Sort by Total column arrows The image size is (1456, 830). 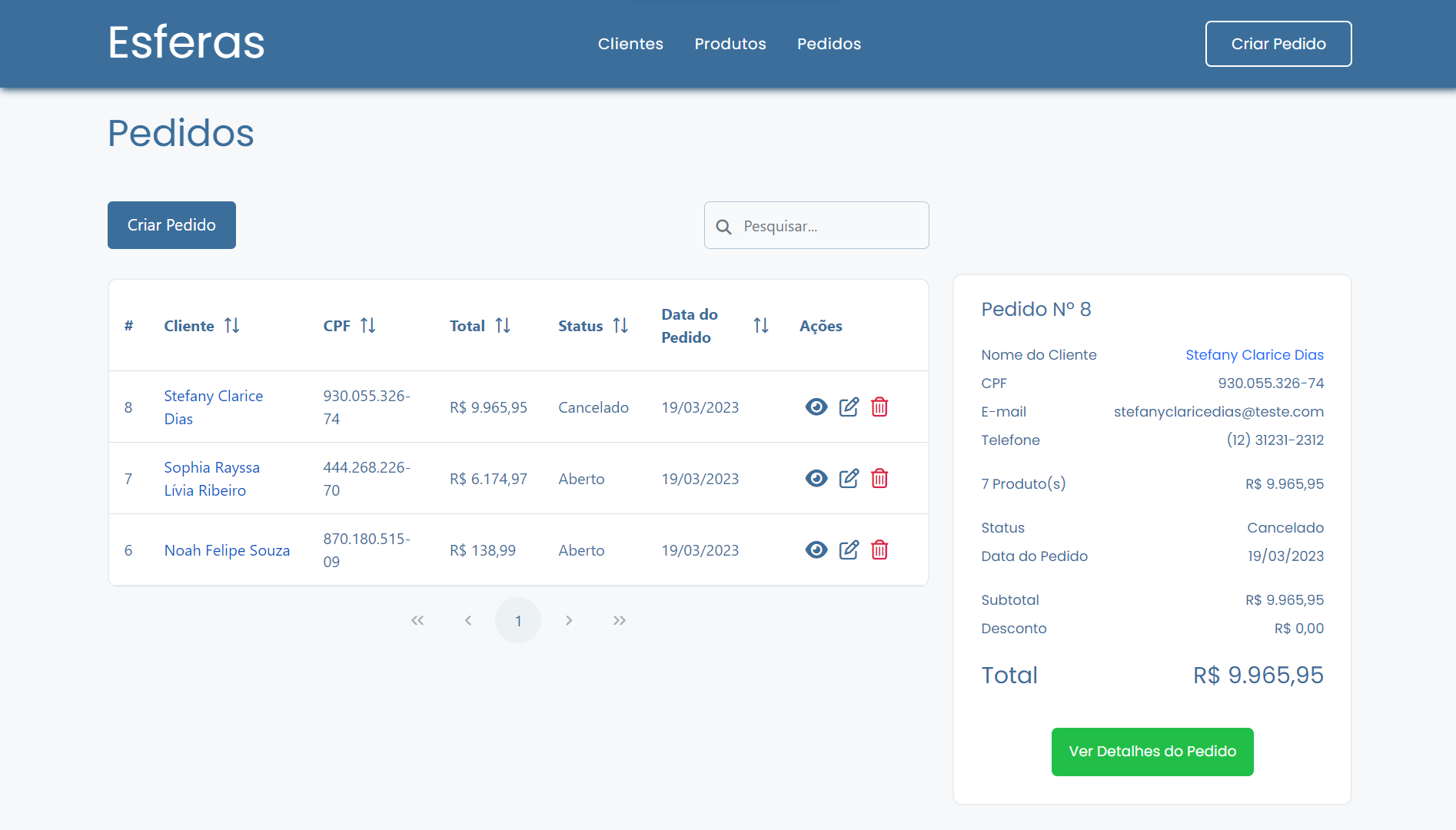click(x=503, y=326)
